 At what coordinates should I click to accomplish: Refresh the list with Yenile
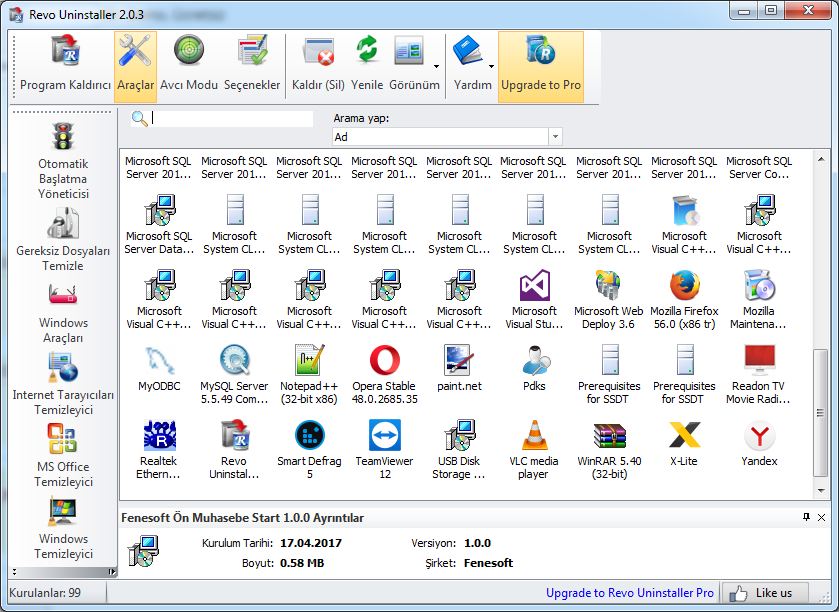coord(367,65)
